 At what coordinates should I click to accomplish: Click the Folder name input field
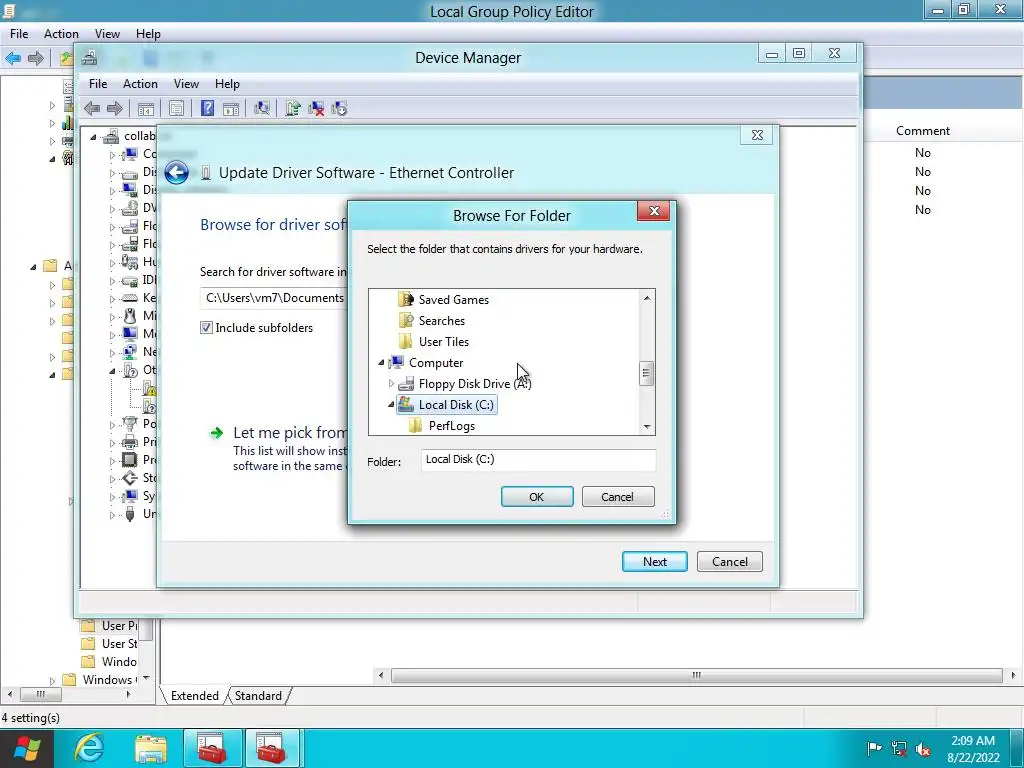(538, 460)
